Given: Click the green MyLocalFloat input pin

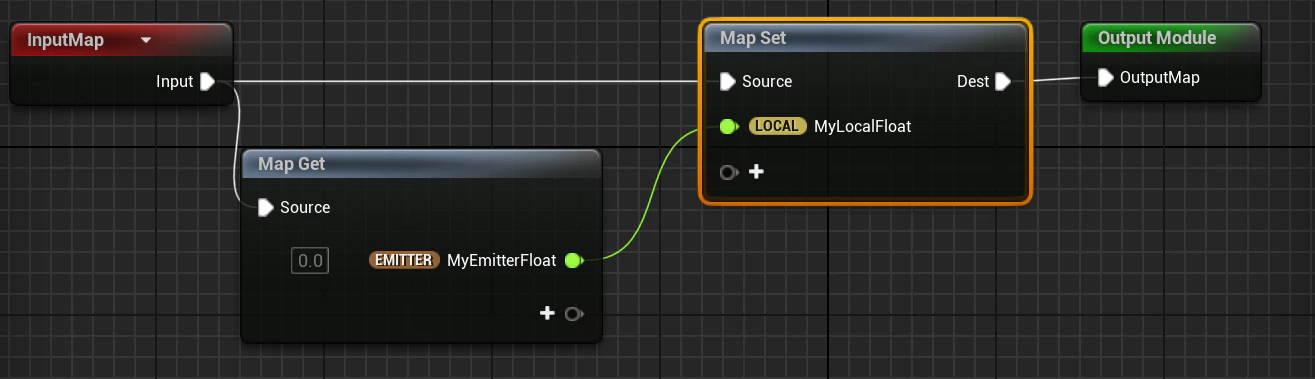Looking at the screenshot, I should pos(728,127).
